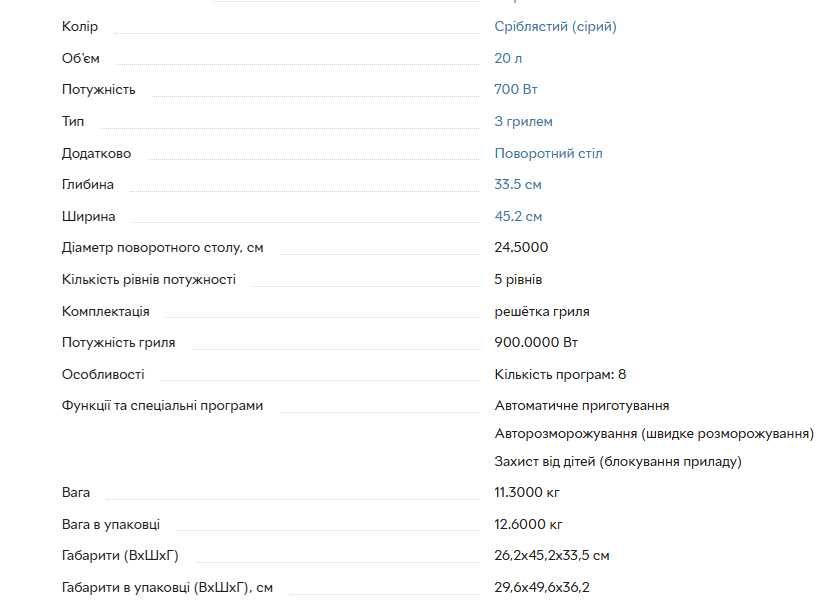Click the Об'єм label text
The image size is (837, 612).
(81, 58)
